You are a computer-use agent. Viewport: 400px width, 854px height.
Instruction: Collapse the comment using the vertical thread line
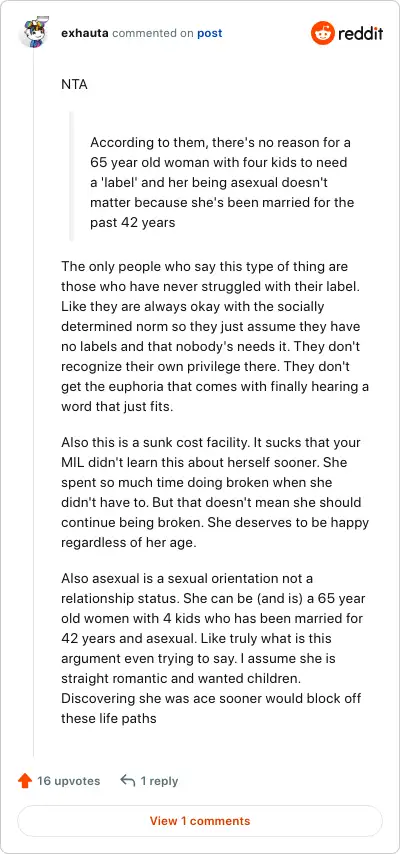click(x=34, y=403)
